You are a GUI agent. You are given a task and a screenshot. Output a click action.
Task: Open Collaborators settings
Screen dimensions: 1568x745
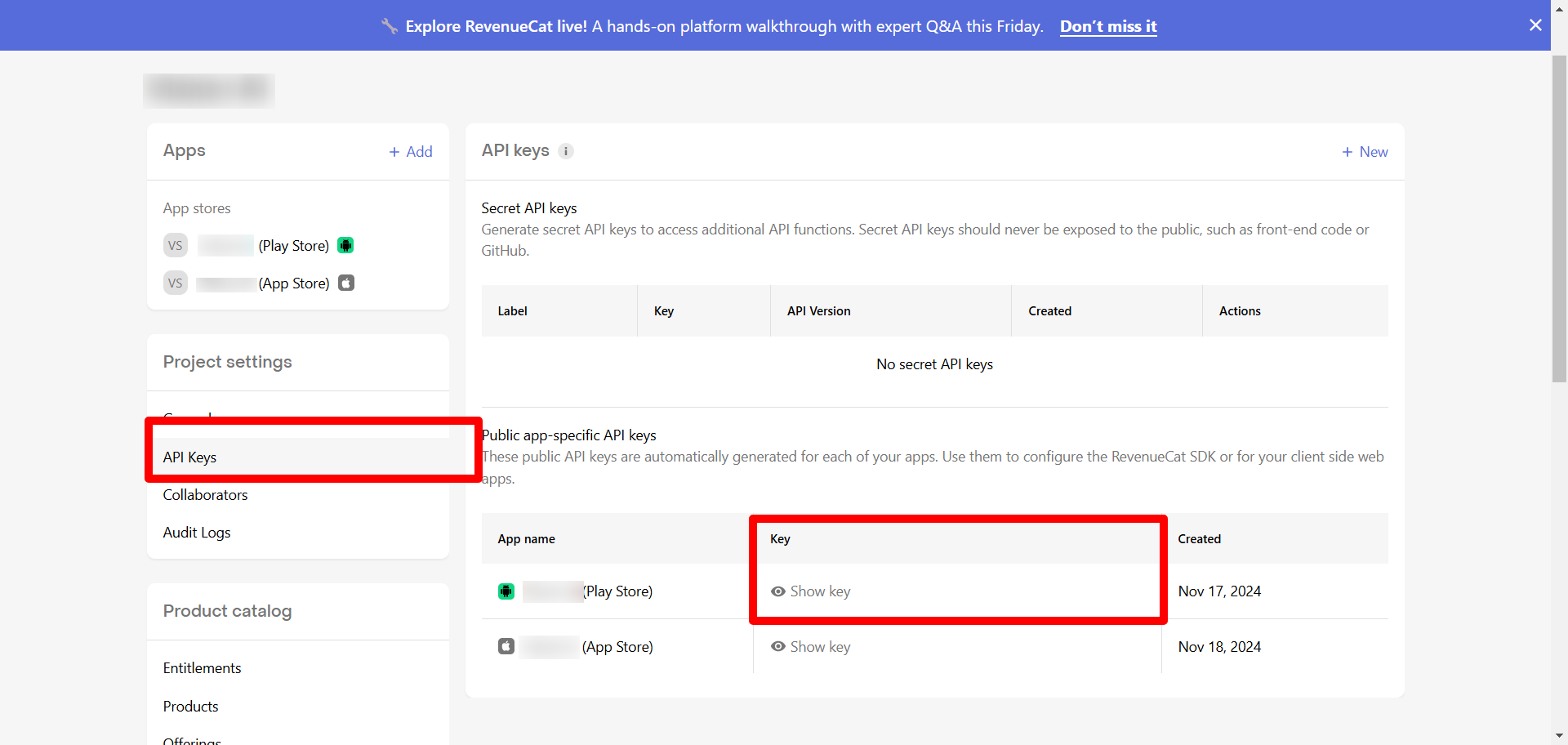click(x=205, y=495)
